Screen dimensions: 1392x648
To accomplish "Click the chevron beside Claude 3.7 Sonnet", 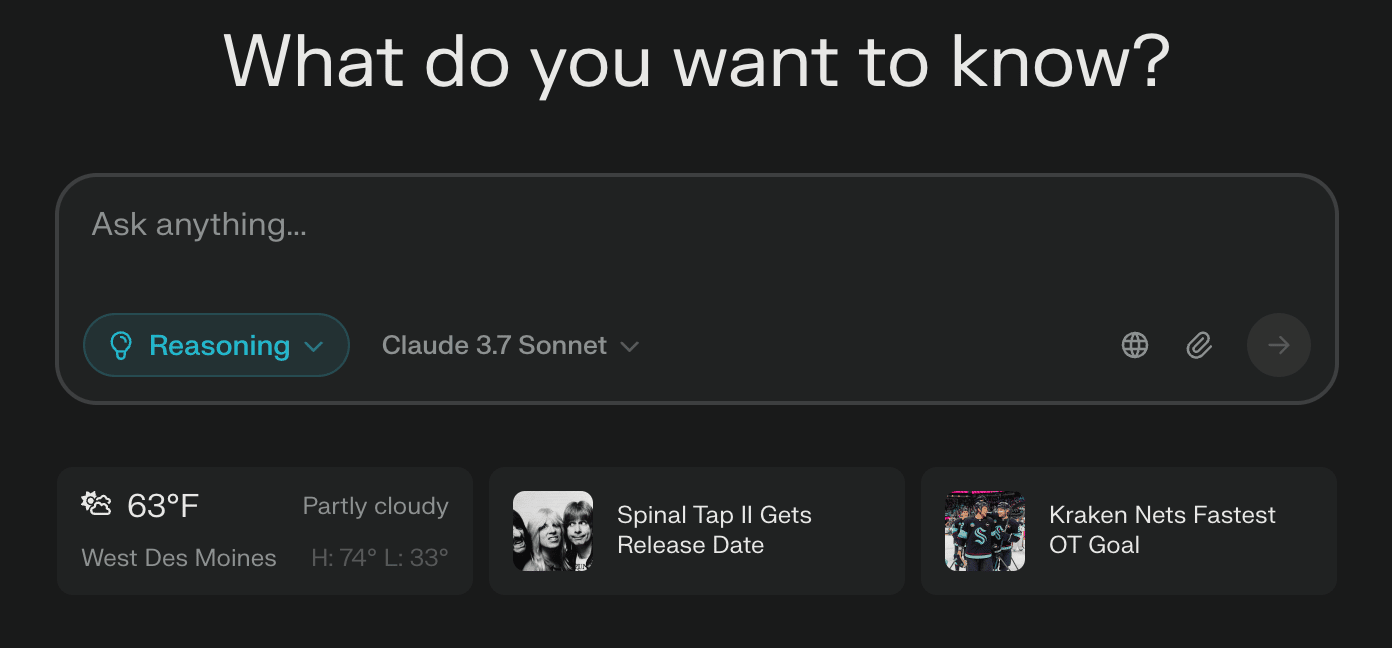I will (629, 346).
